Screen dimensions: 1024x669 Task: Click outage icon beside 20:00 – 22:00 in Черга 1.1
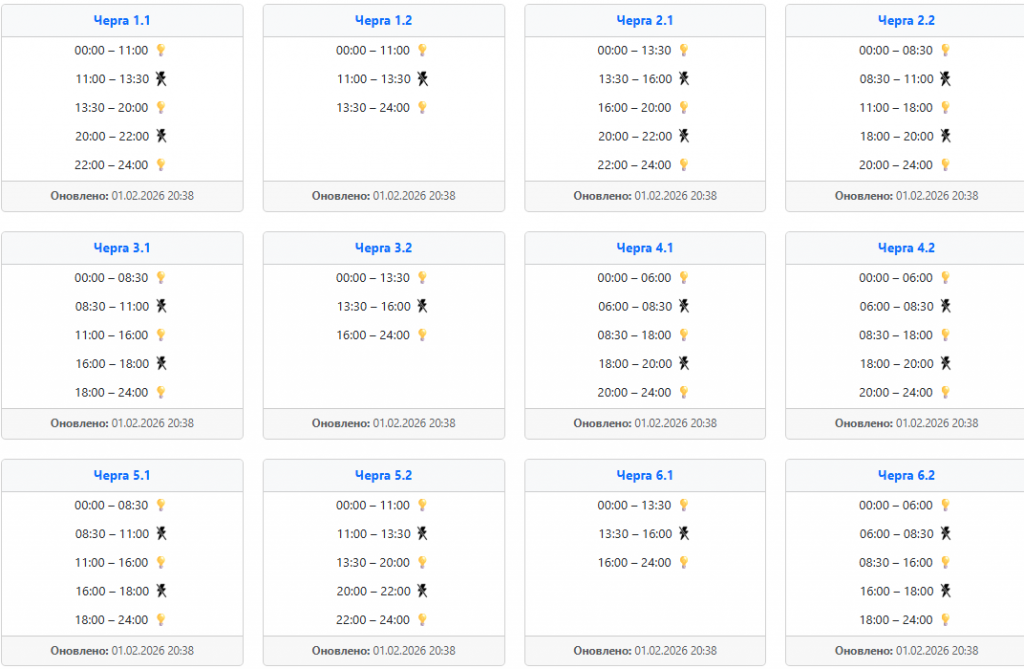(160, 136)
